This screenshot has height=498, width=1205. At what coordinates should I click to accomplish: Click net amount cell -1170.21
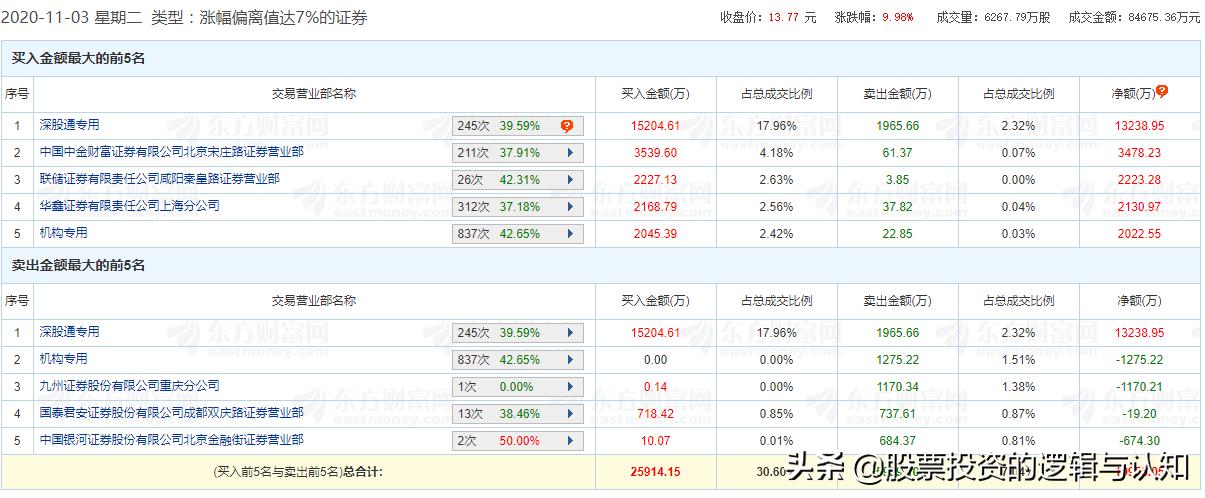click(x=1140, y=387)
